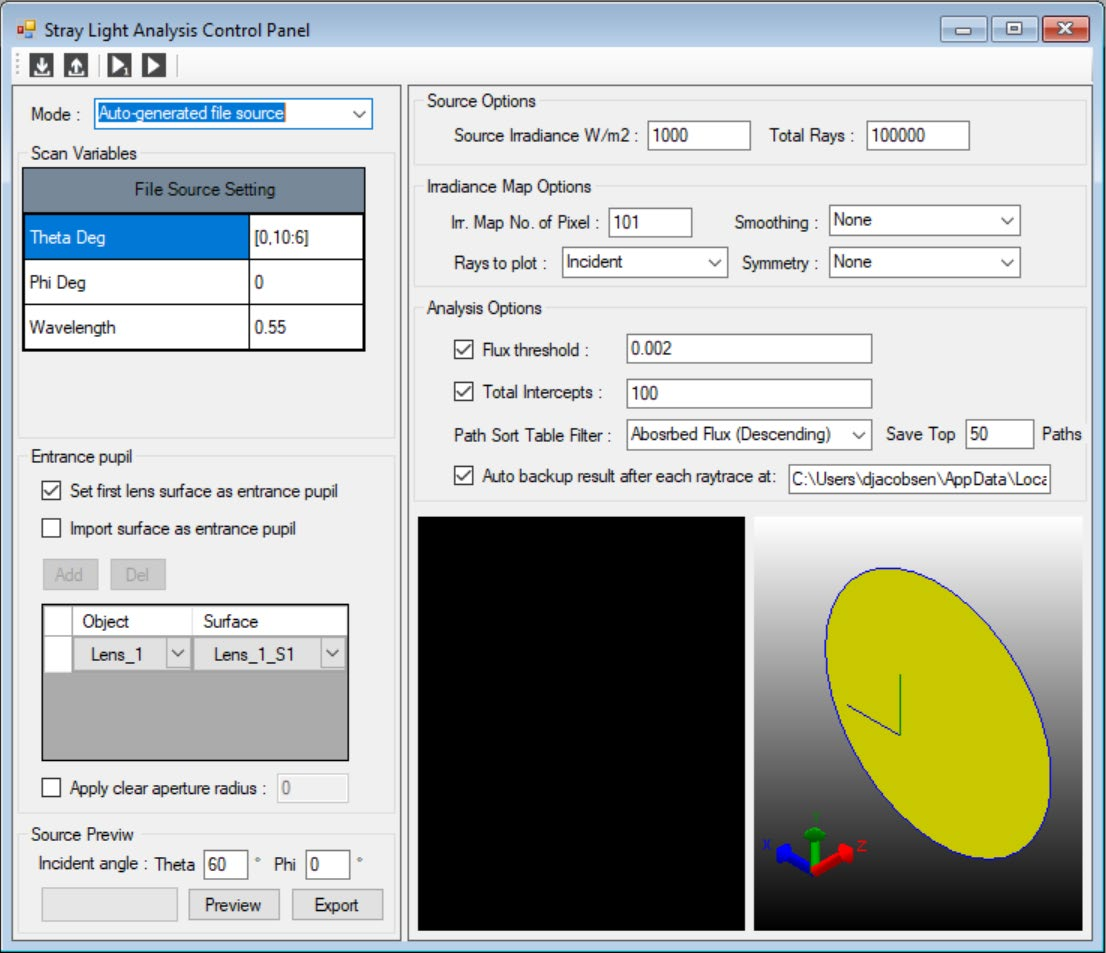Click the XYZ axis triad in 3D view

pos(815,852)
